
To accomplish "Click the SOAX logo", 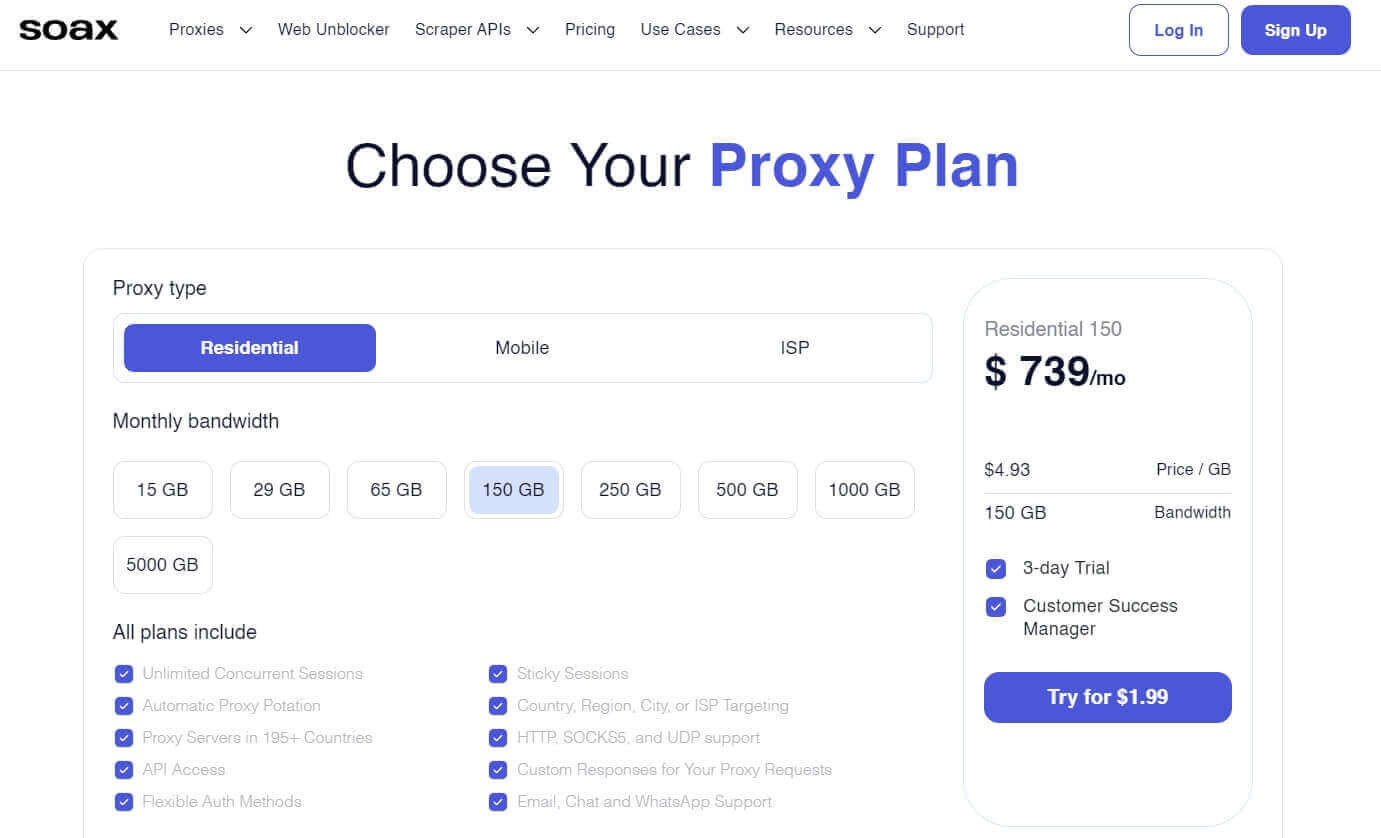I will pos(68,30).
